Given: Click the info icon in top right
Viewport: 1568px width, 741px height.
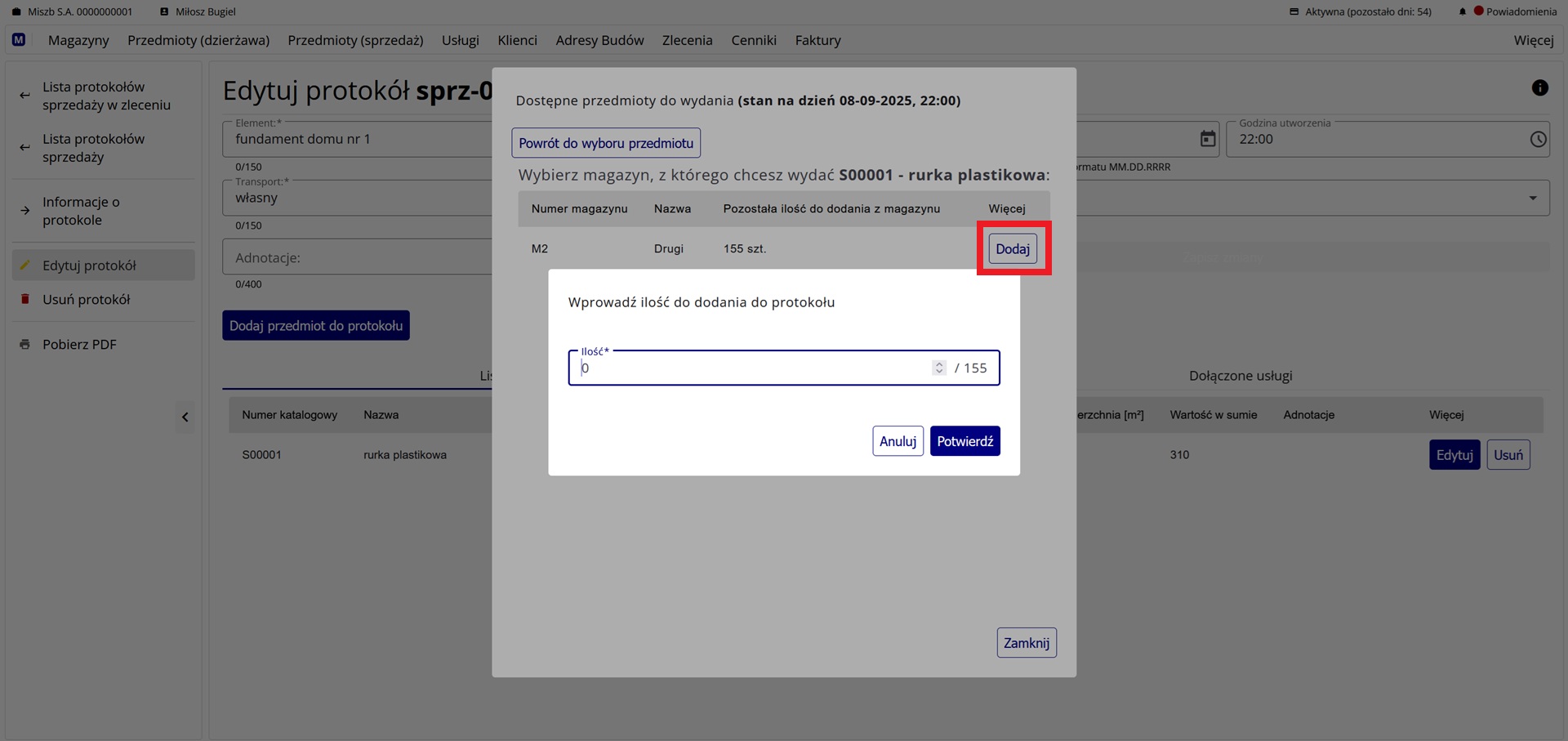Looking at the screenshot, I should 1539,88.
